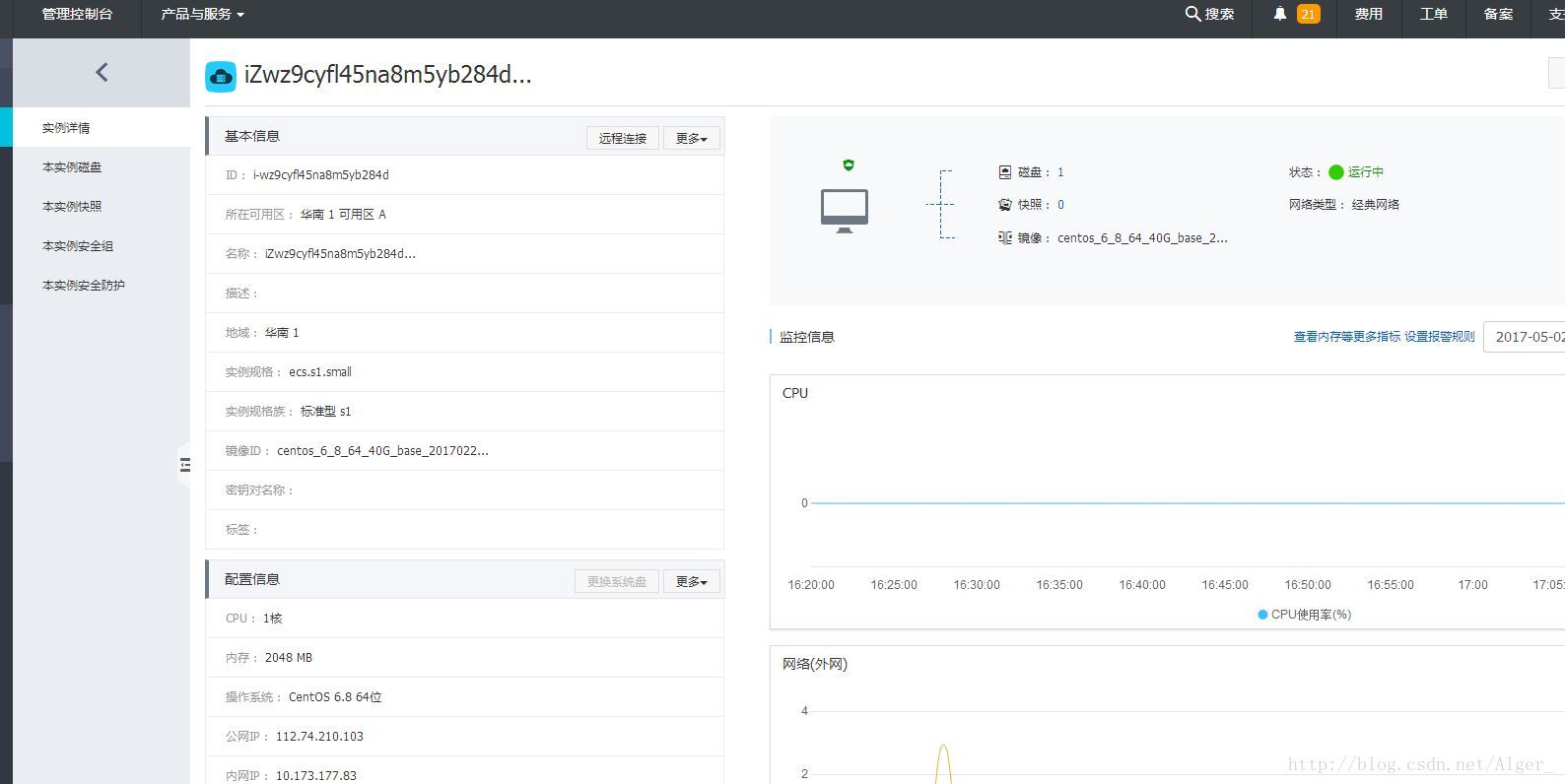
Task: Click the orange 21 notification badge
Action: point(1309,14)
